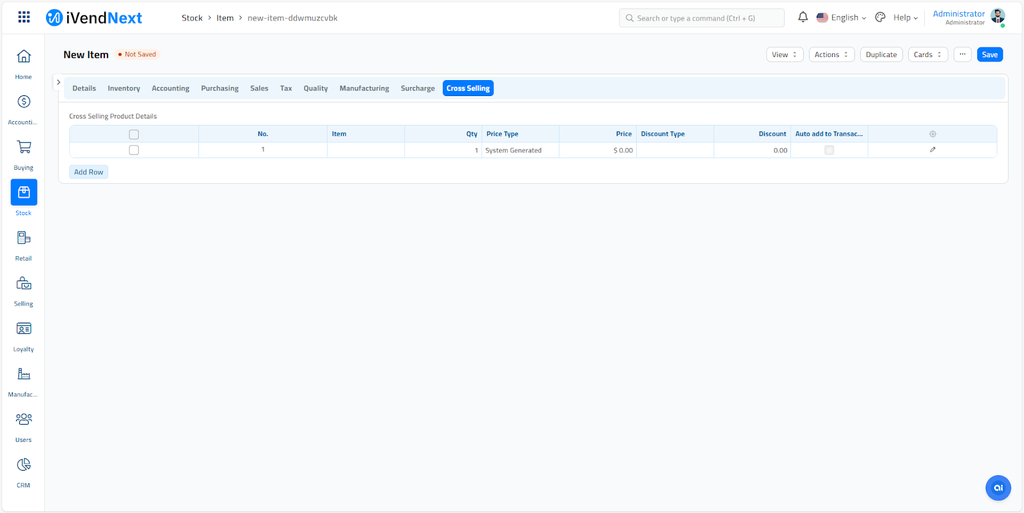Image resolution: width=1024 pixels, height=513 pixels.
Task: Click the pencil edit icon in row 1
Action: 932,150
